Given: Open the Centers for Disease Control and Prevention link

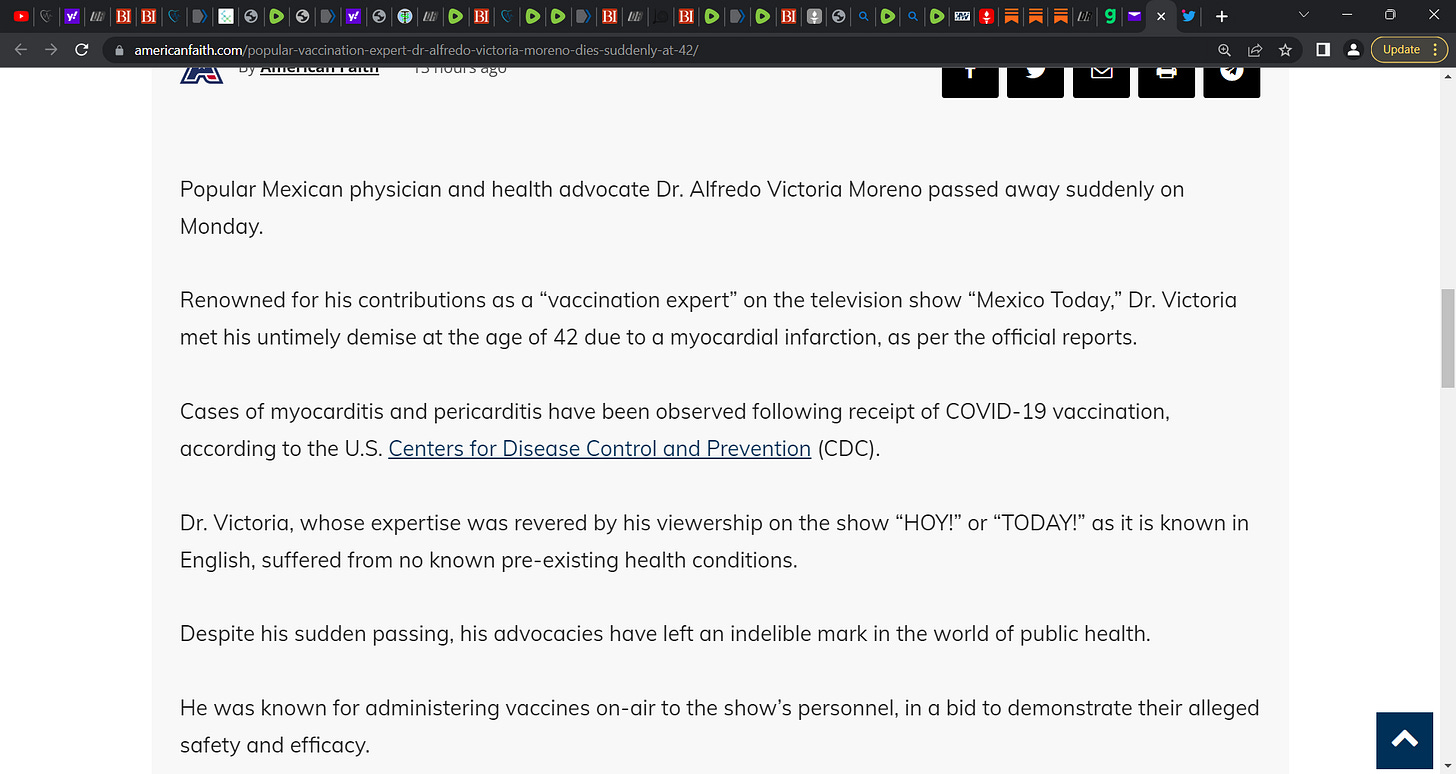Looking at the screenshot, I should 599,448.
